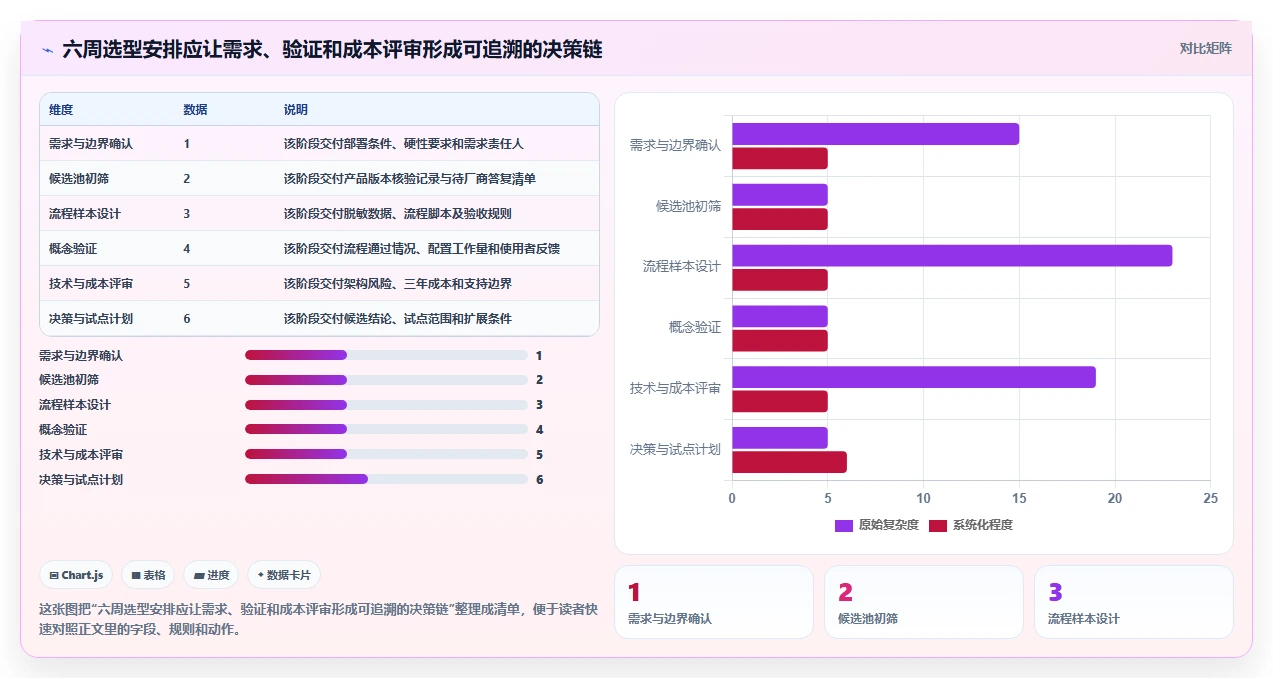Click the progress bar for 决策与试点计划
Viewport: 1273px width, 678px height.
386,479
